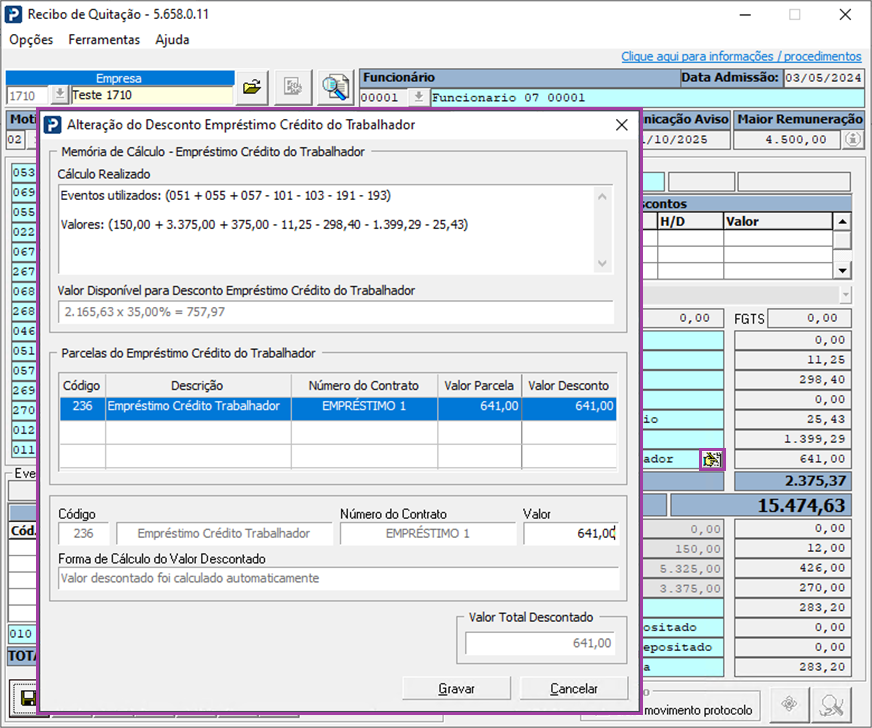Open the Opções menu

pyautogui.click(x=31, y=40)
